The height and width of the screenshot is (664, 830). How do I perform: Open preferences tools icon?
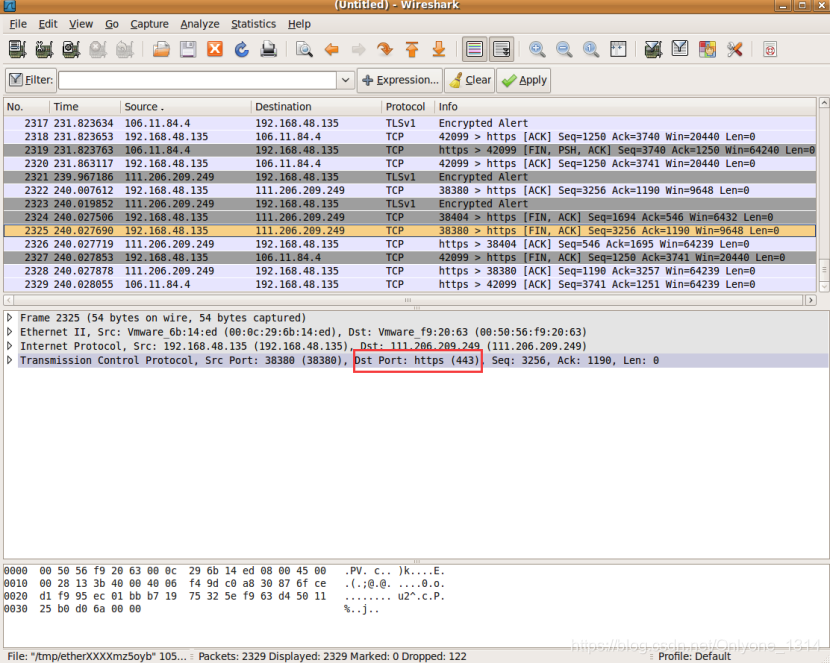pos(734,49)
